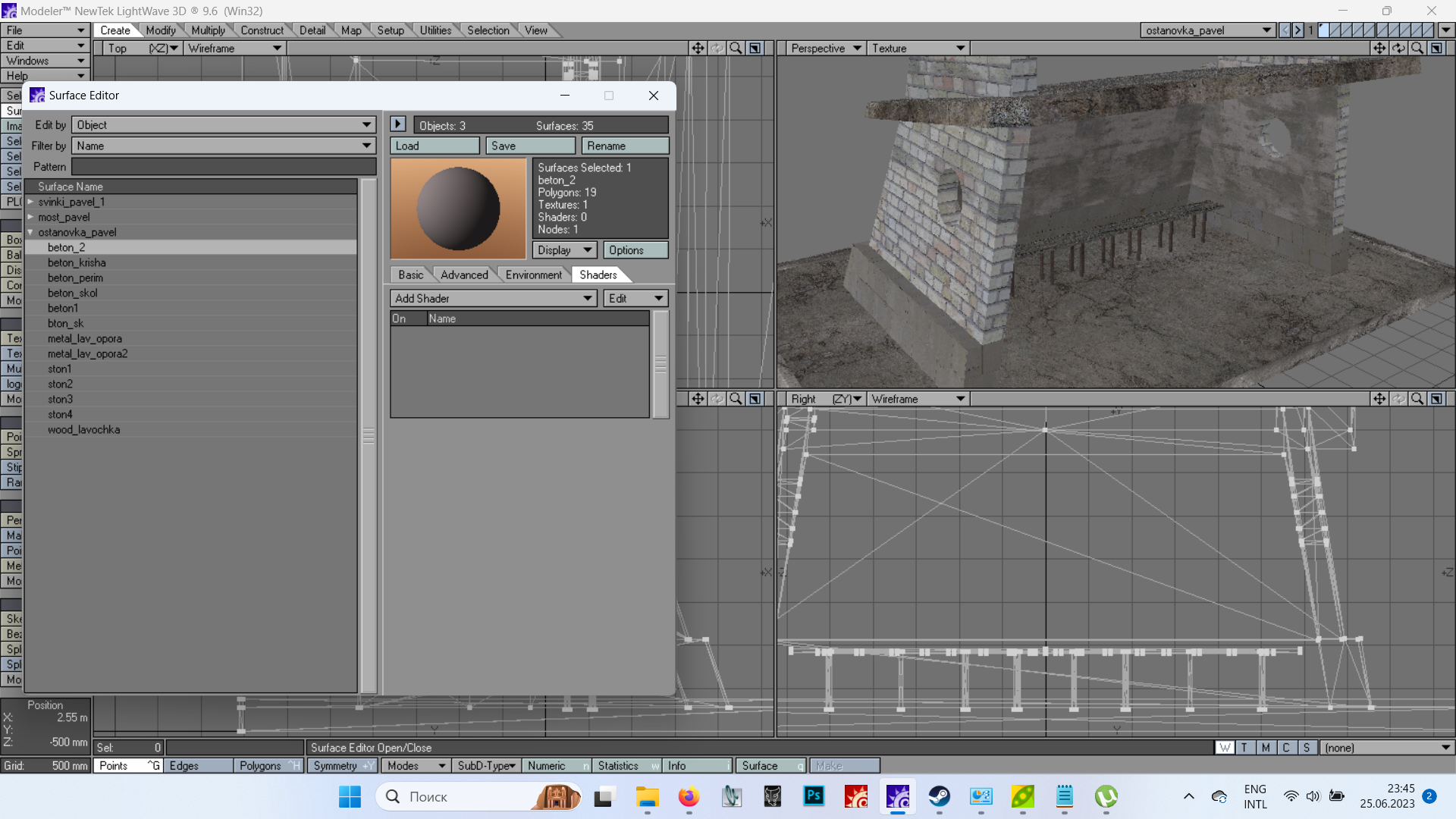Click the zoom magnifier in Perspective viewport
1456x819 pixels.
point(1417,48)
